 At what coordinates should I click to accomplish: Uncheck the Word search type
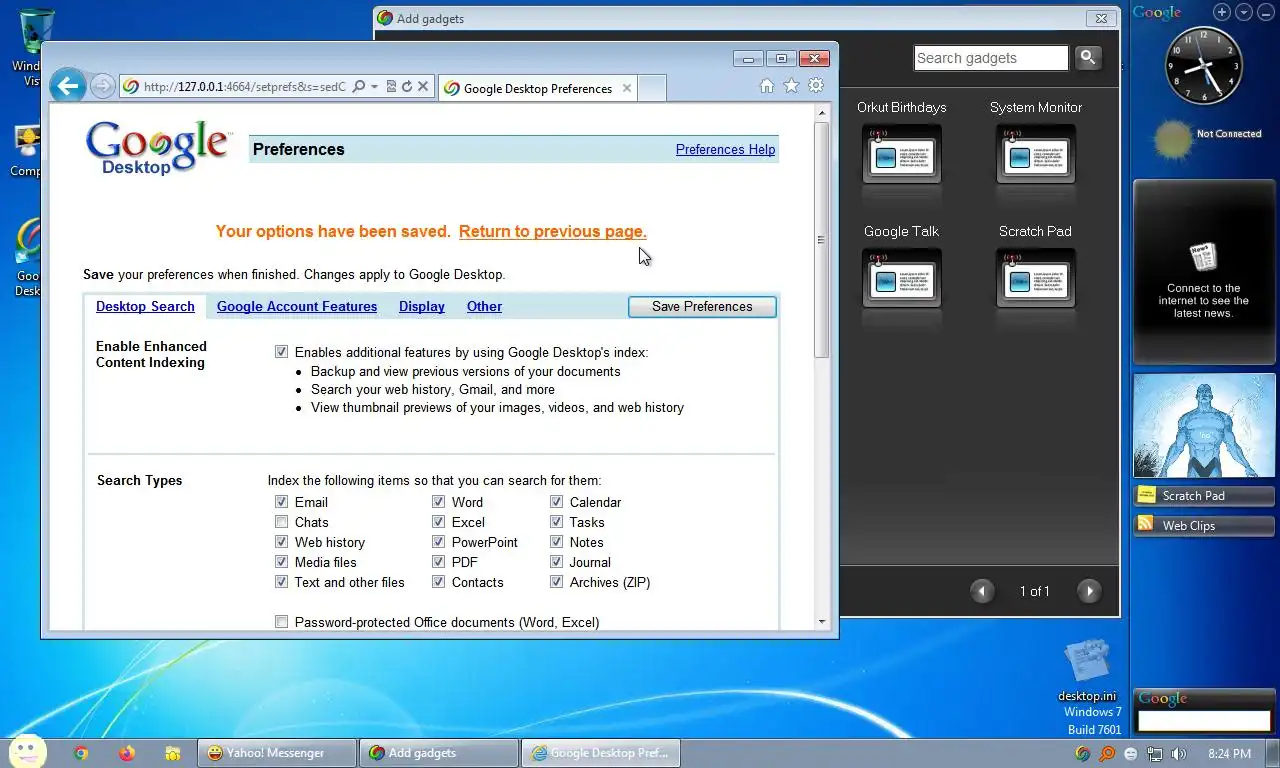click(438, 502)
